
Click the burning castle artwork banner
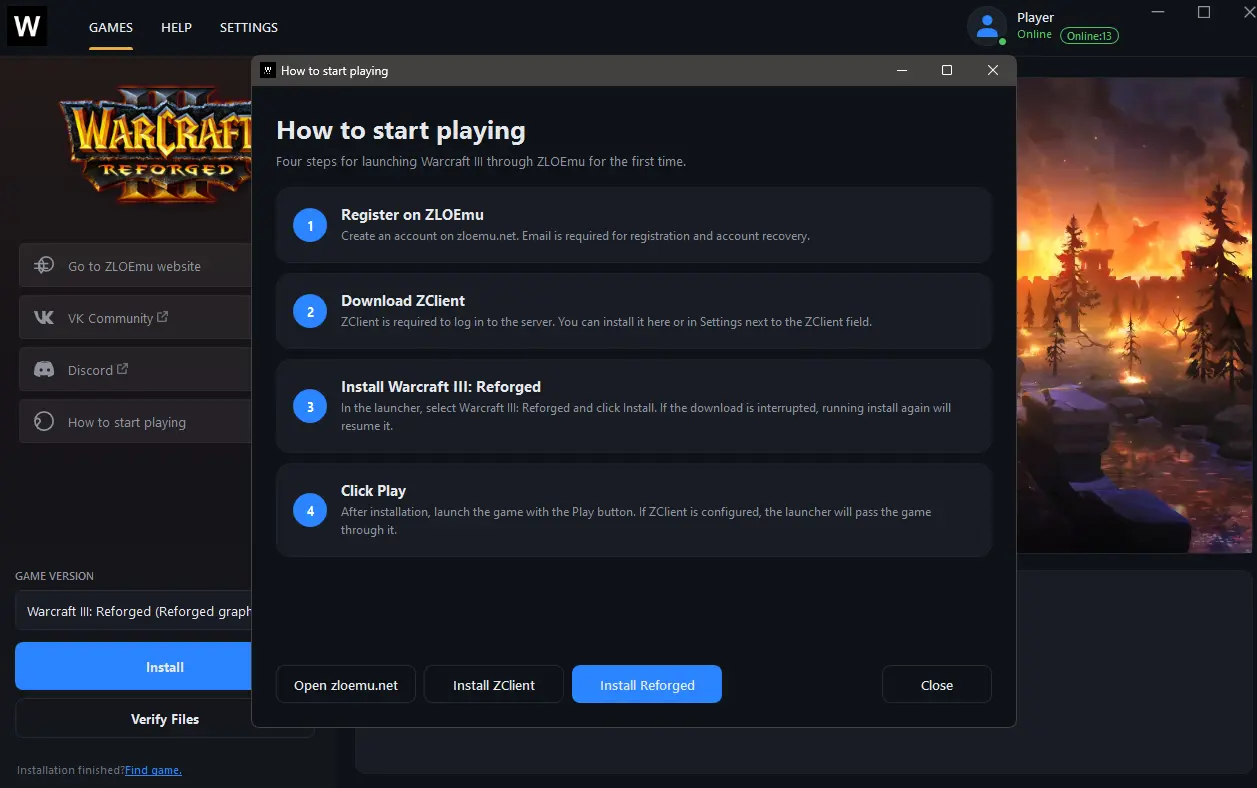click(x=1134, y=315)
